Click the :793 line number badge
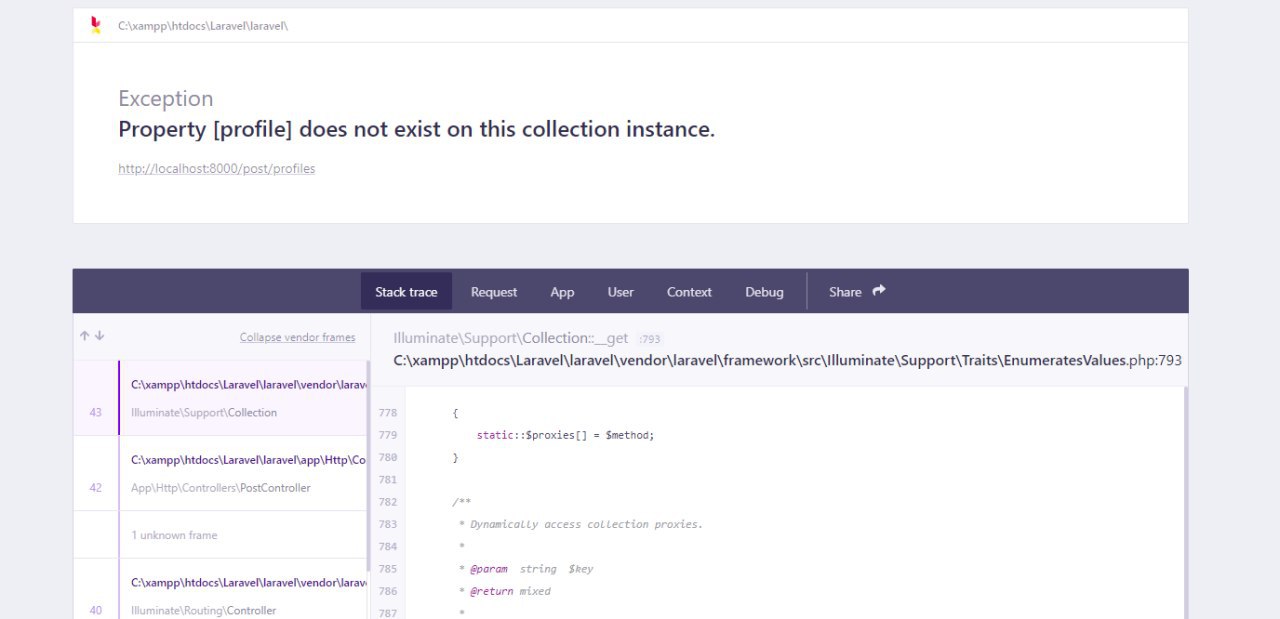Image resolution: width=1280 pixels, height=619 pixels. [x=650, y=339]
